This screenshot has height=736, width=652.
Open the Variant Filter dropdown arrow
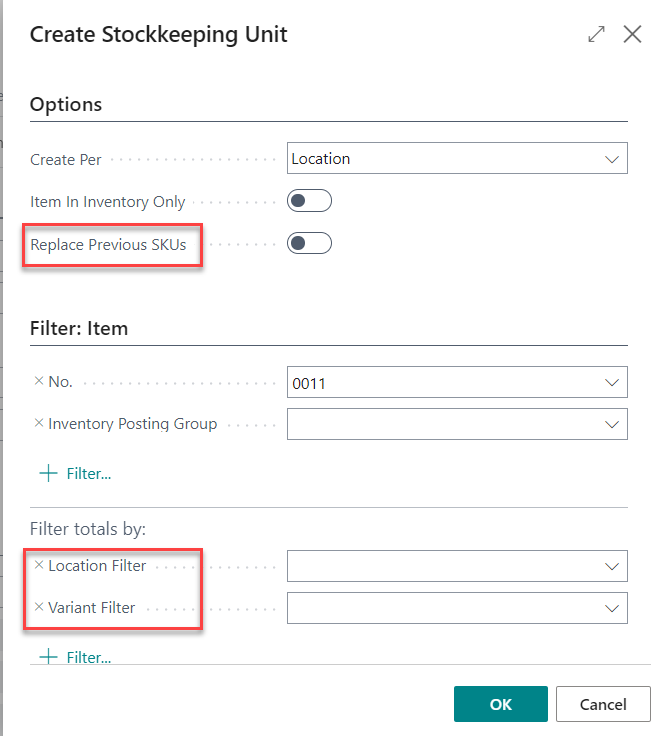[x=612, y=608]
